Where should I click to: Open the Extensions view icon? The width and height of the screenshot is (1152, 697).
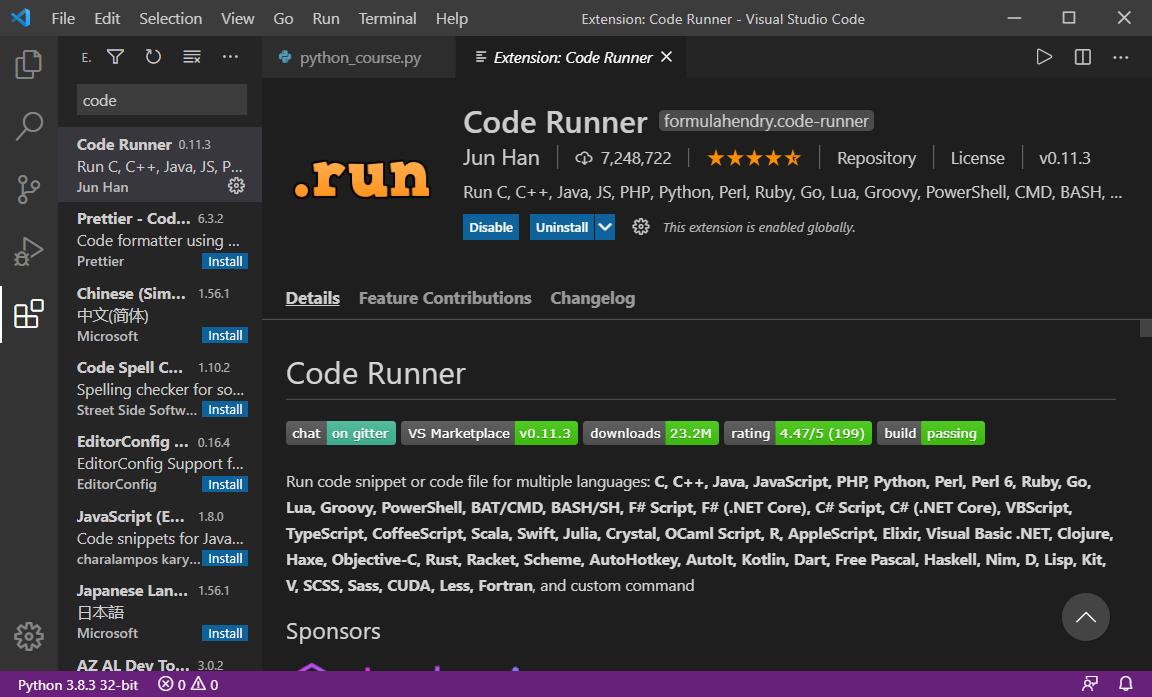pyautogui.click(x=29, y=314)
